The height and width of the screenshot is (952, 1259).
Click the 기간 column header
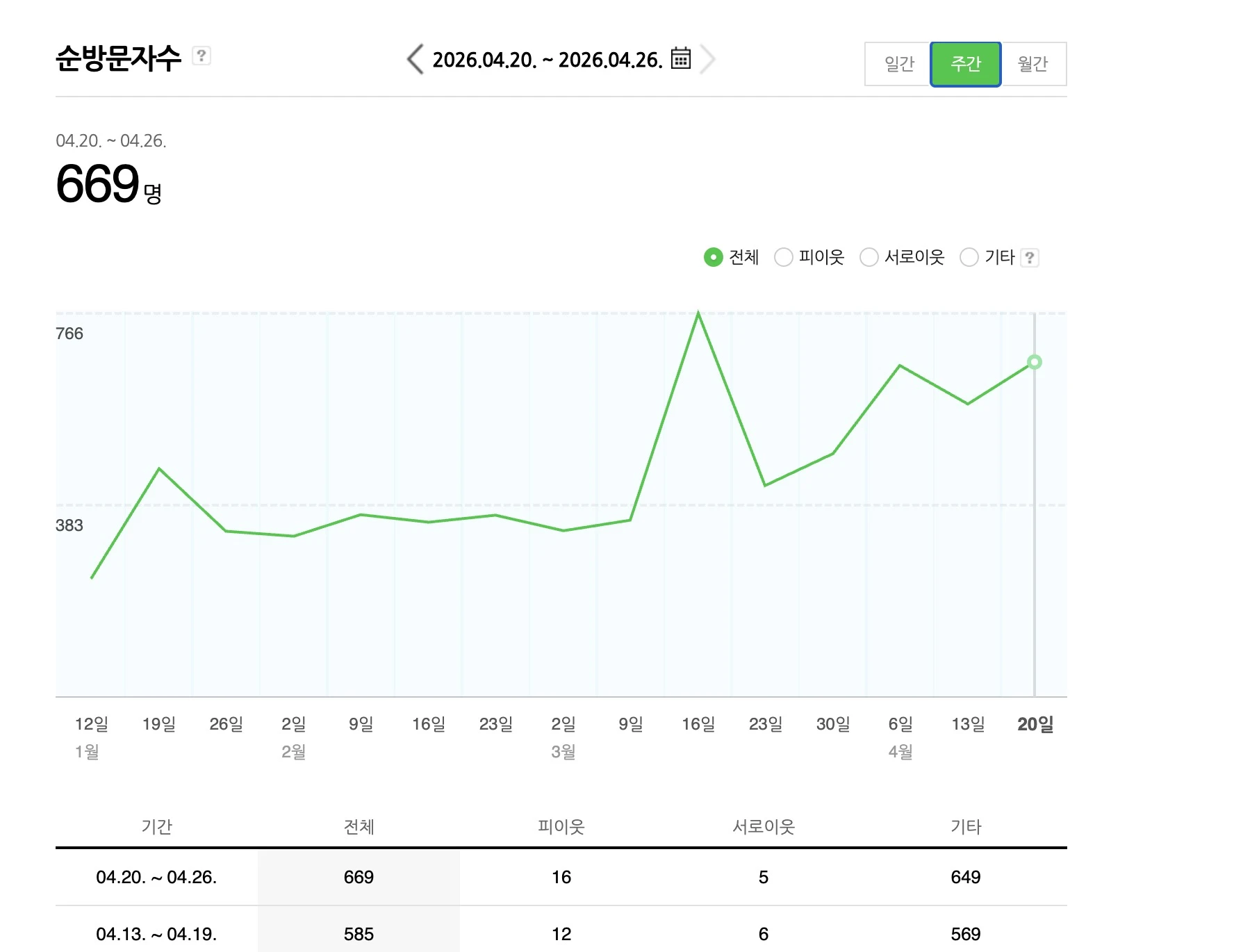click(x=156, y=826)
